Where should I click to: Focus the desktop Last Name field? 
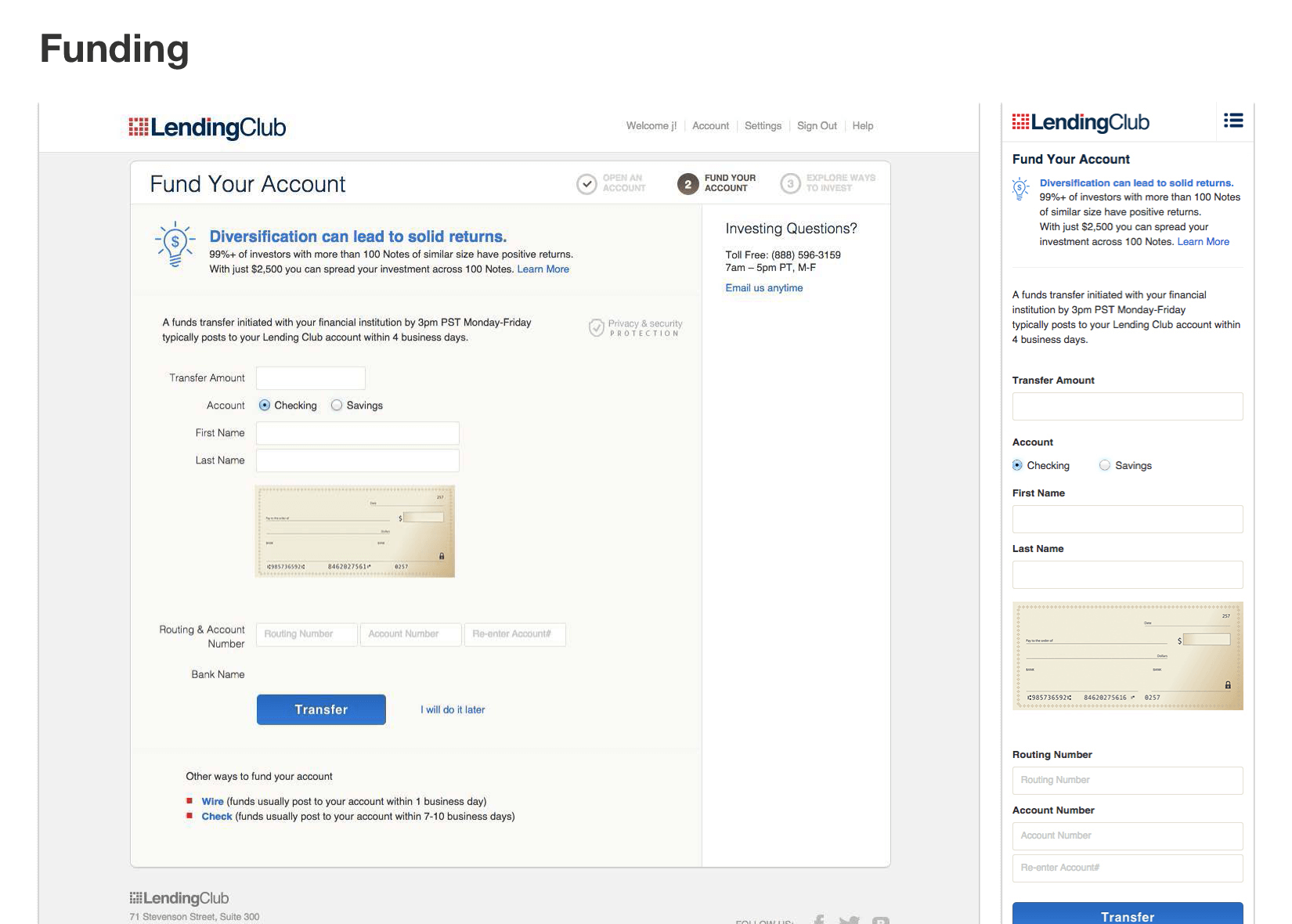point(358,460)
